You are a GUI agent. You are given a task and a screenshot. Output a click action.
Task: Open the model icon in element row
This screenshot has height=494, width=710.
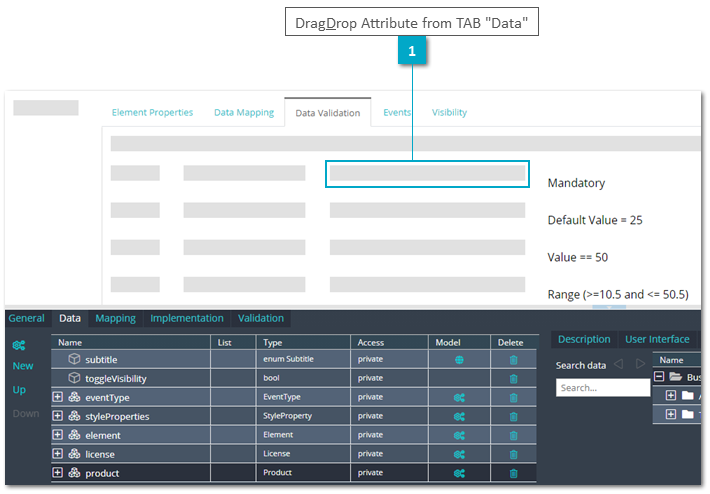(459, 436)
